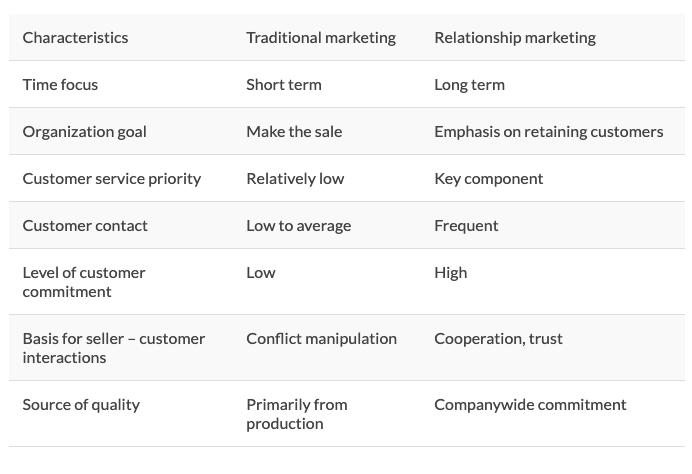The height and width of the screenshot is (474, 692).
Task: Select the Source of quality label
Action: point(81,405)
